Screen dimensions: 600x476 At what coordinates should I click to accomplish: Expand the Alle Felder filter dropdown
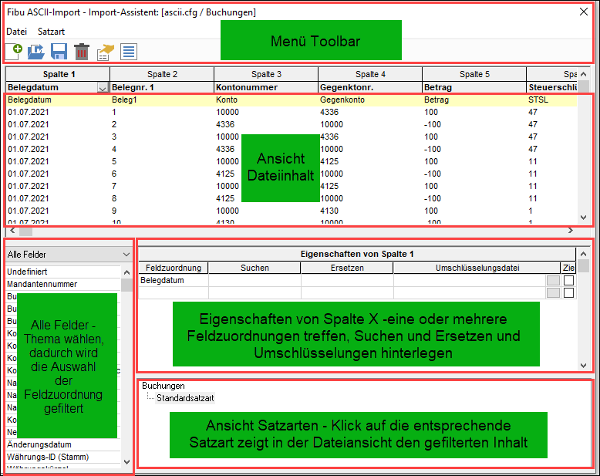(x=126, y=254)
